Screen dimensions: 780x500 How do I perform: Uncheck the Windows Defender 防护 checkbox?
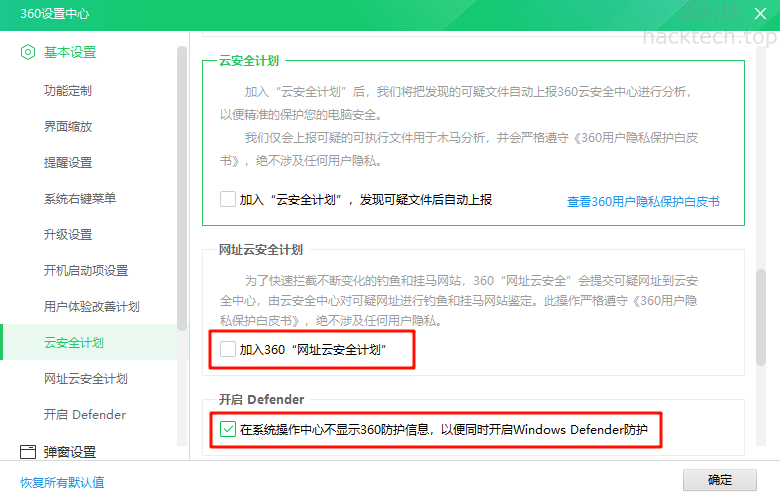pos(228,430)
